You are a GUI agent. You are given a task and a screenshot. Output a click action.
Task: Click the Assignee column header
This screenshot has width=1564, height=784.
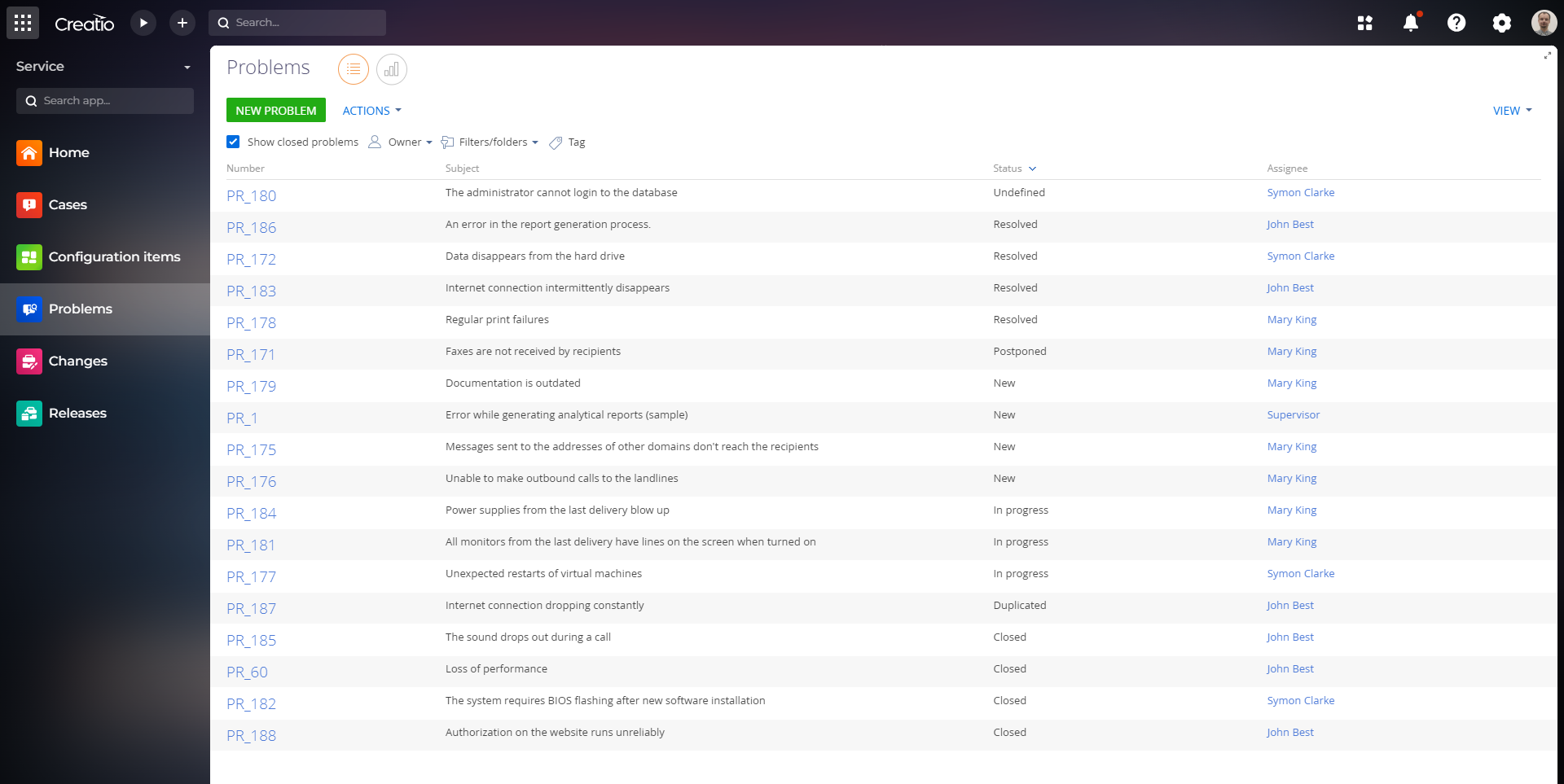pos(1287,169)
